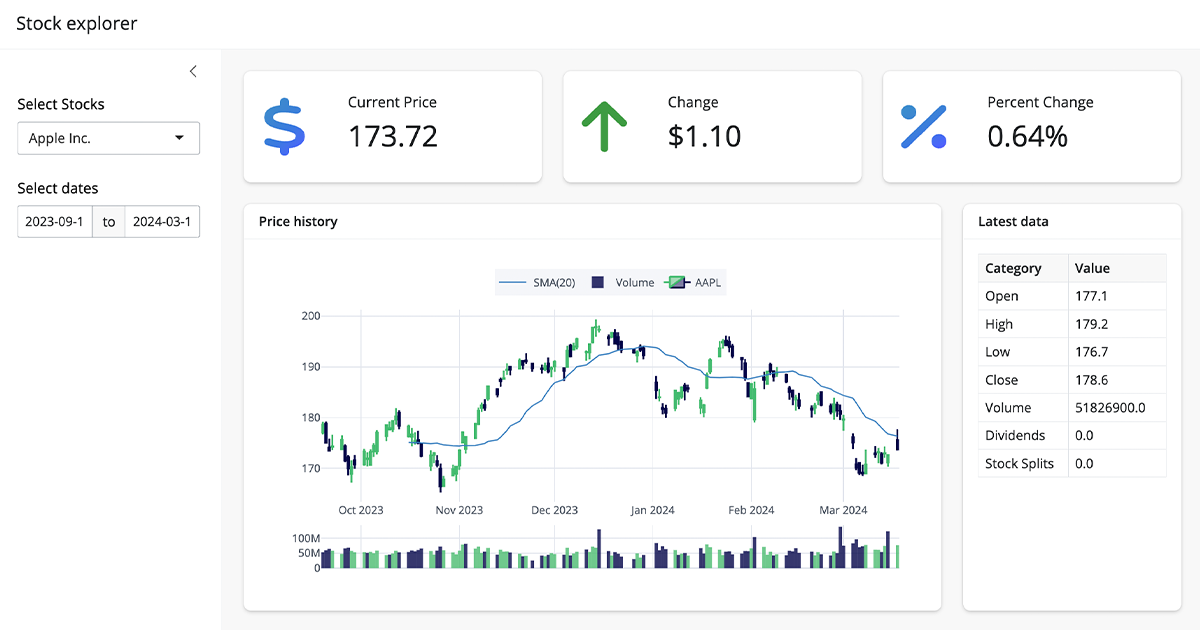Image resolution: width=1200 pixels, height=630 pixels.
Task: Click the blue percent icon
Action: tap(923, 127)
